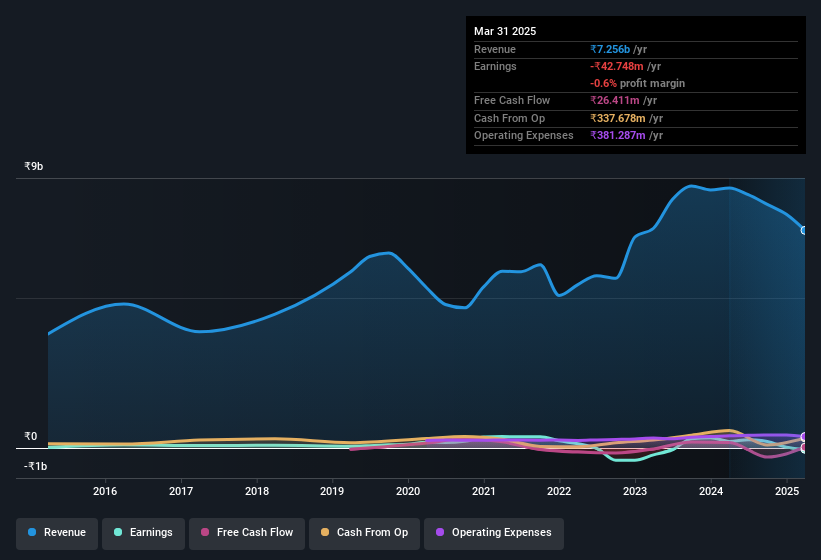Toggle the Earnings legend button

pyautogui.click(x=143, y=534)
